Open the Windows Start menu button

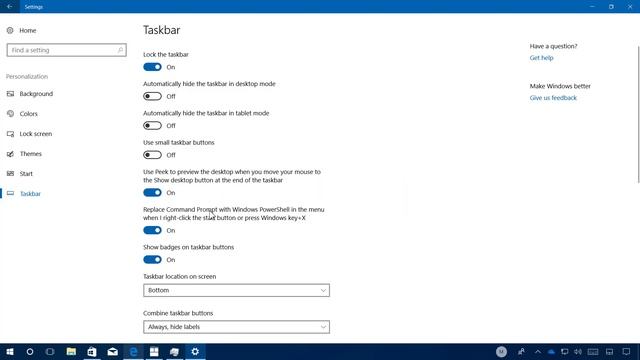pos(10,351)
